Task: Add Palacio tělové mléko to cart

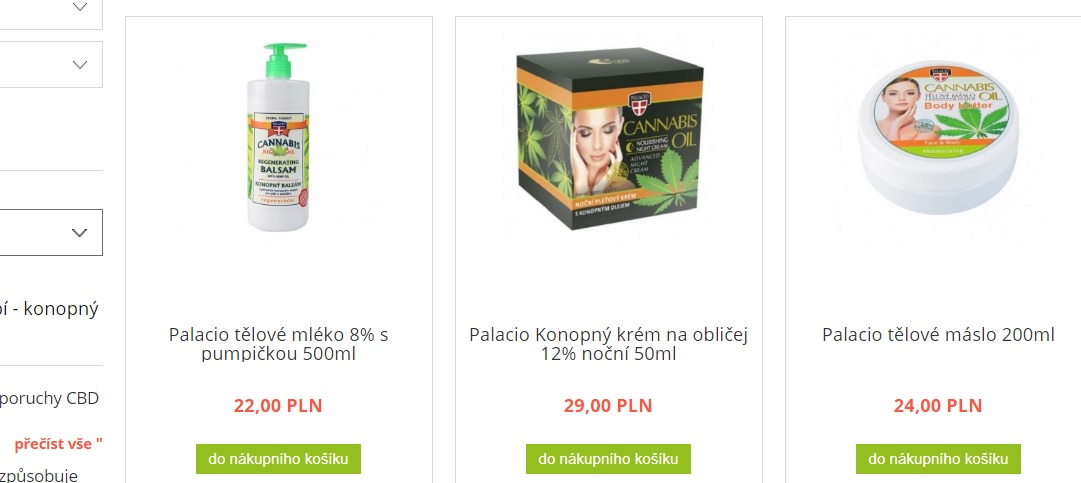Action: (x=279, y=459)
